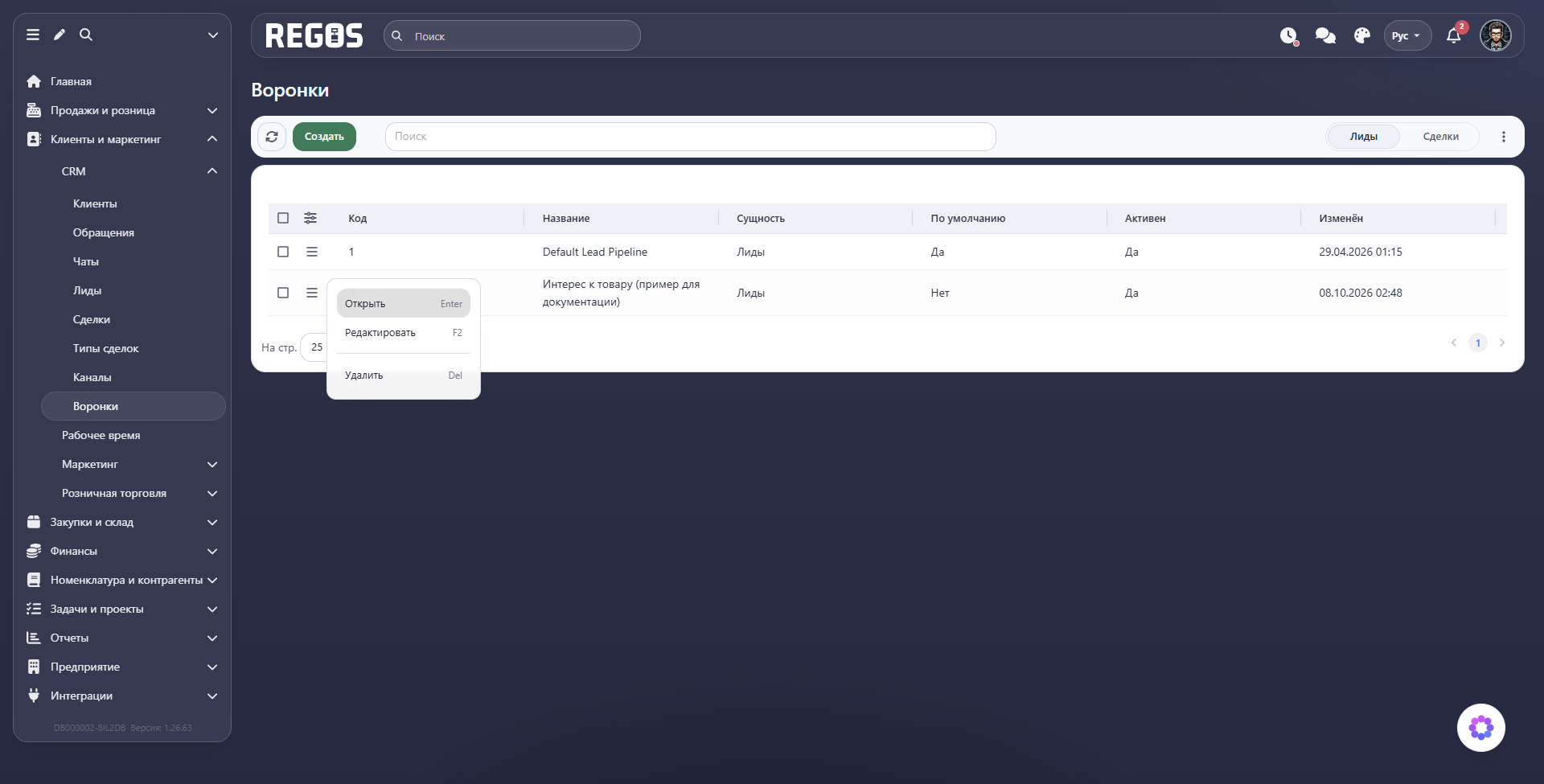Toggle the select-all checkbox in table header

[283, 218]
